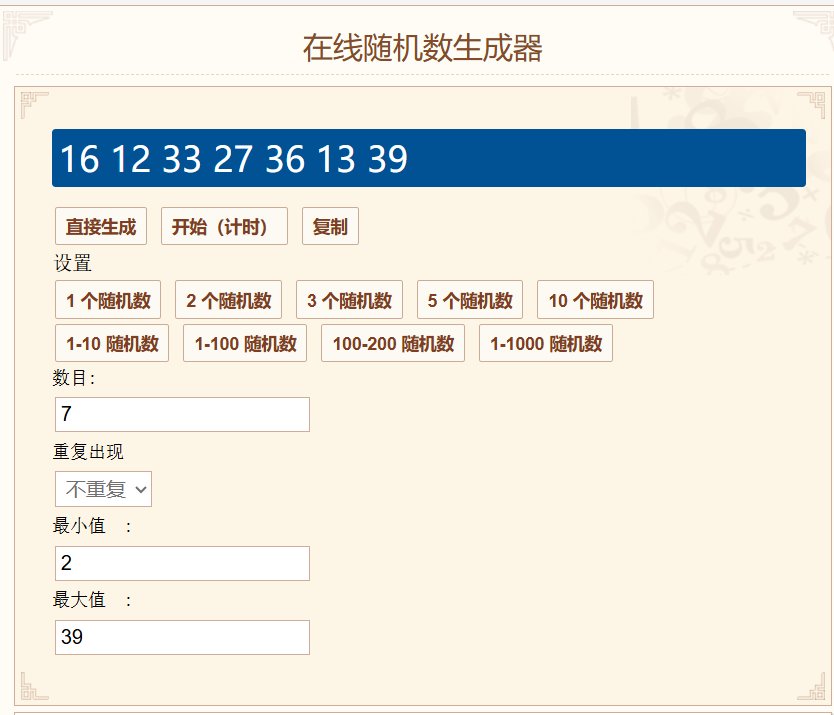The image size is (834, 715).
Task: Focus the 最小值 input showing 2
Action: [182, 563]
